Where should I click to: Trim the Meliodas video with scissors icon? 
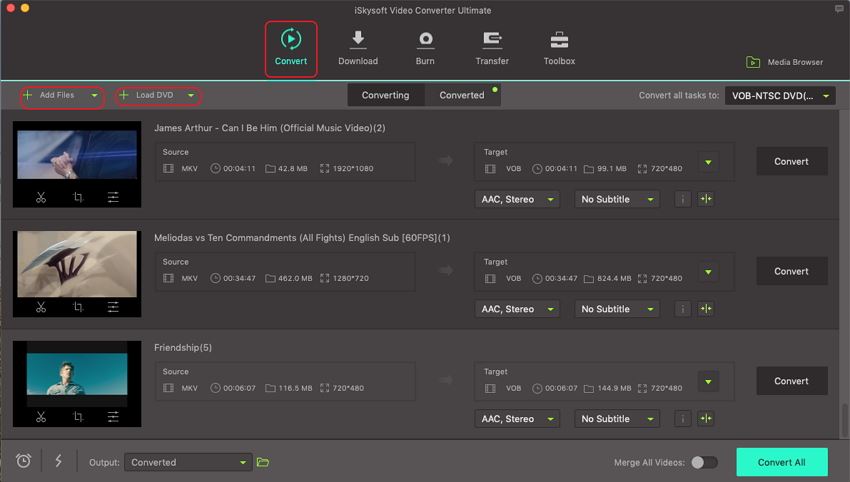click(x=41, y=307)
